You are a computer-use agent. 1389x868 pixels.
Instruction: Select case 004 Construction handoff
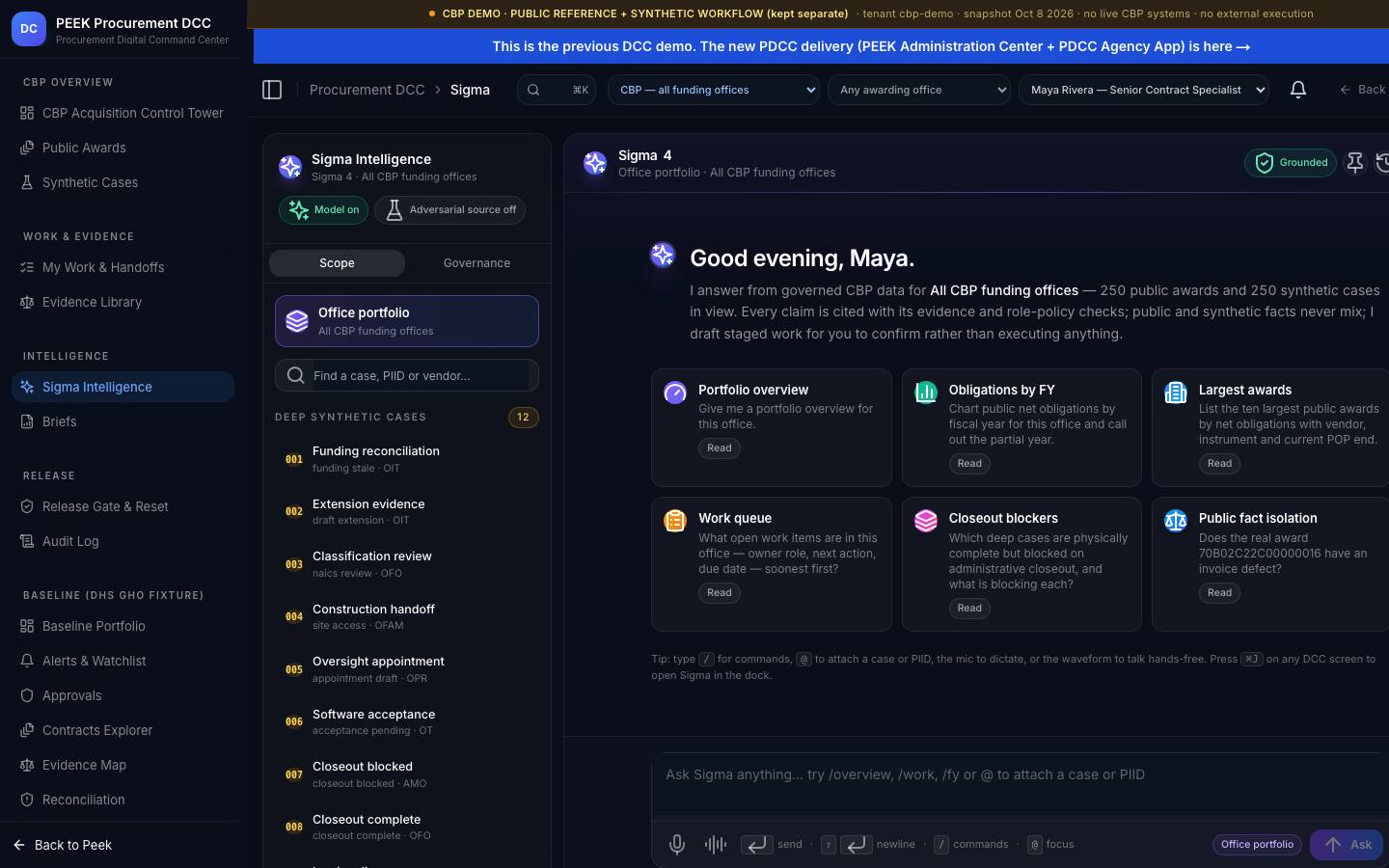click(x=407, y=617)
